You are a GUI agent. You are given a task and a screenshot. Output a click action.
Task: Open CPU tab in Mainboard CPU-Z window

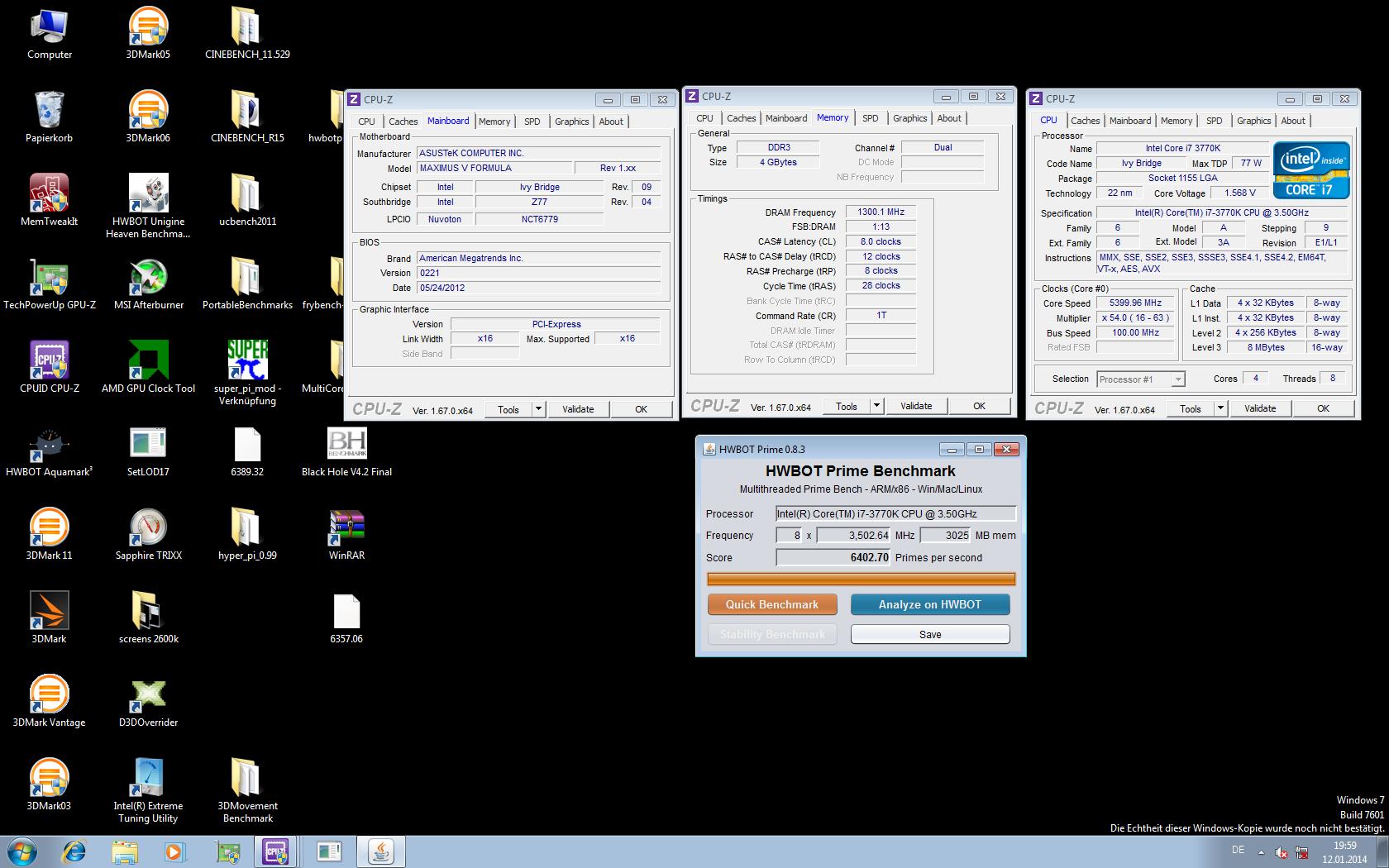coord(366,122)
